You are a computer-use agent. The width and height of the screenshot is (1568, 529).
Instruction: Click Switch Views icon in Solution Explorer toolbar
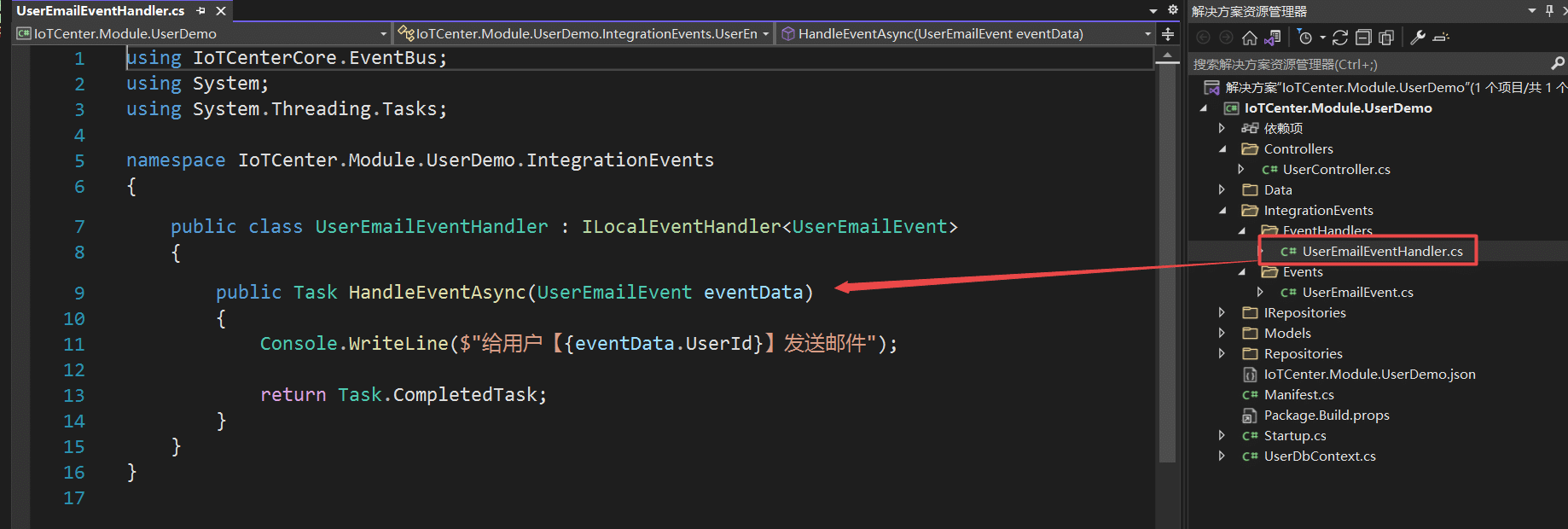1273,38
